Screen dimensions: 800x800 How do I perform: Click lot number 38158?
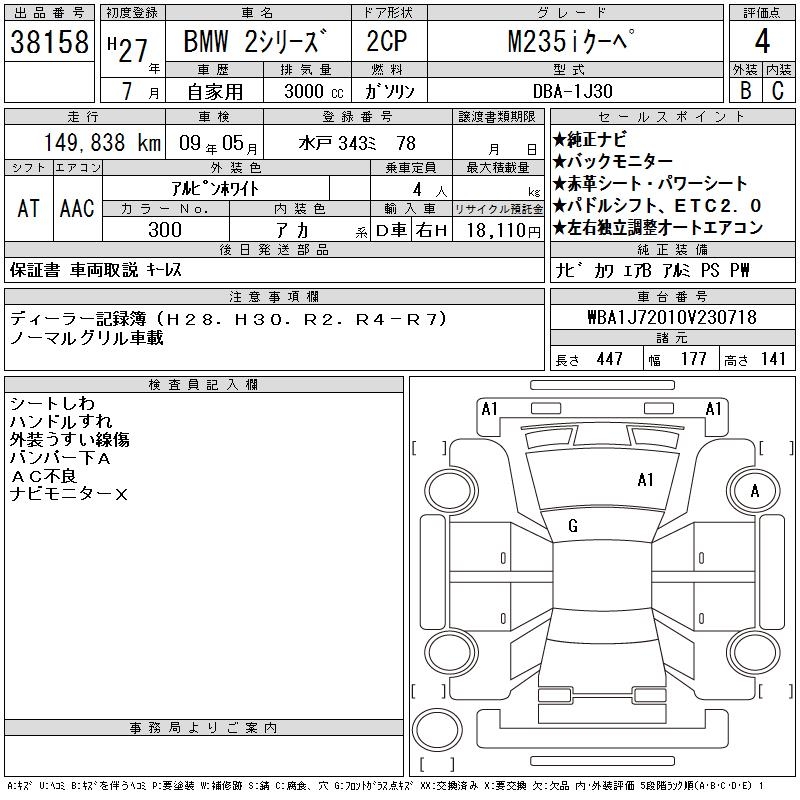[49, 41]
